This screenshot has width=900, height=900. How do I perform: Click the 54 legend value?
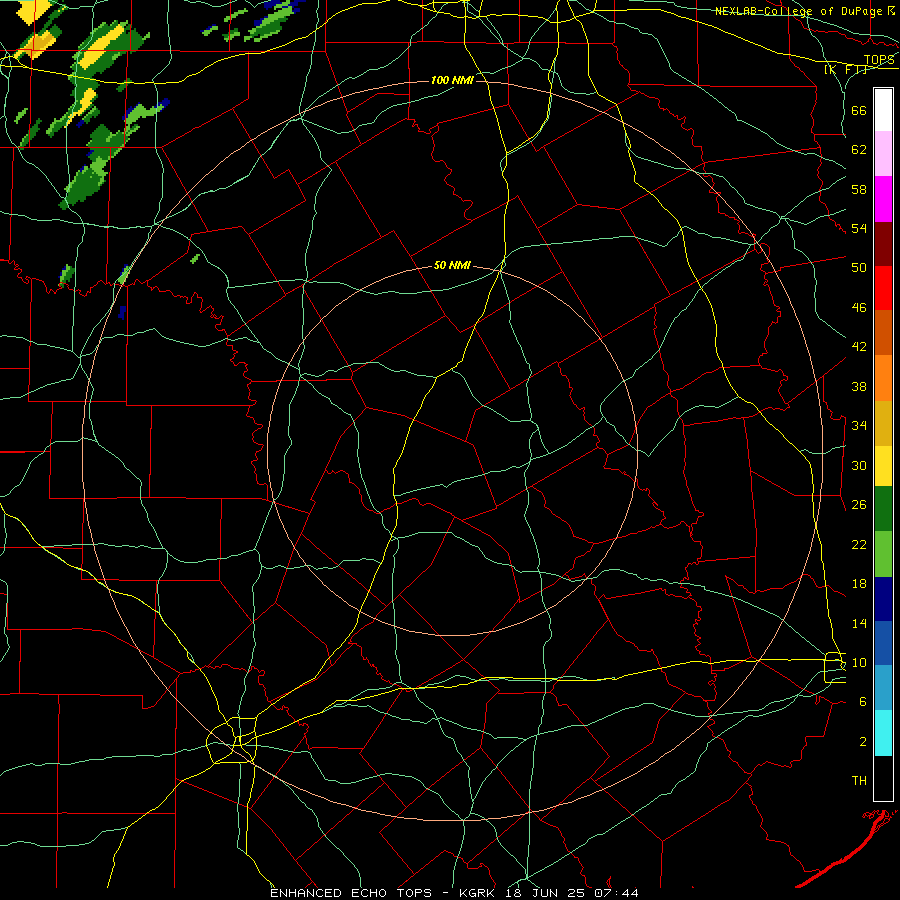(x=859, y=228)
